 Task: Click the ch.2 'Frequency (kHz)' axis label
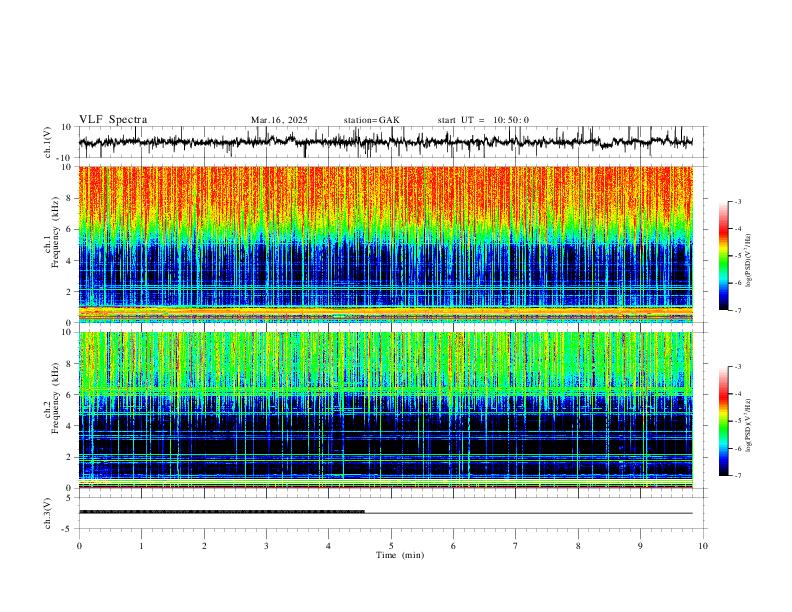pos(55,398)
